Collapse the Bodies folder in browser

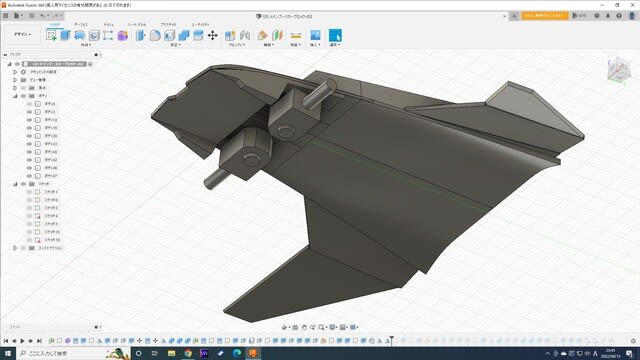pos(15,96)
